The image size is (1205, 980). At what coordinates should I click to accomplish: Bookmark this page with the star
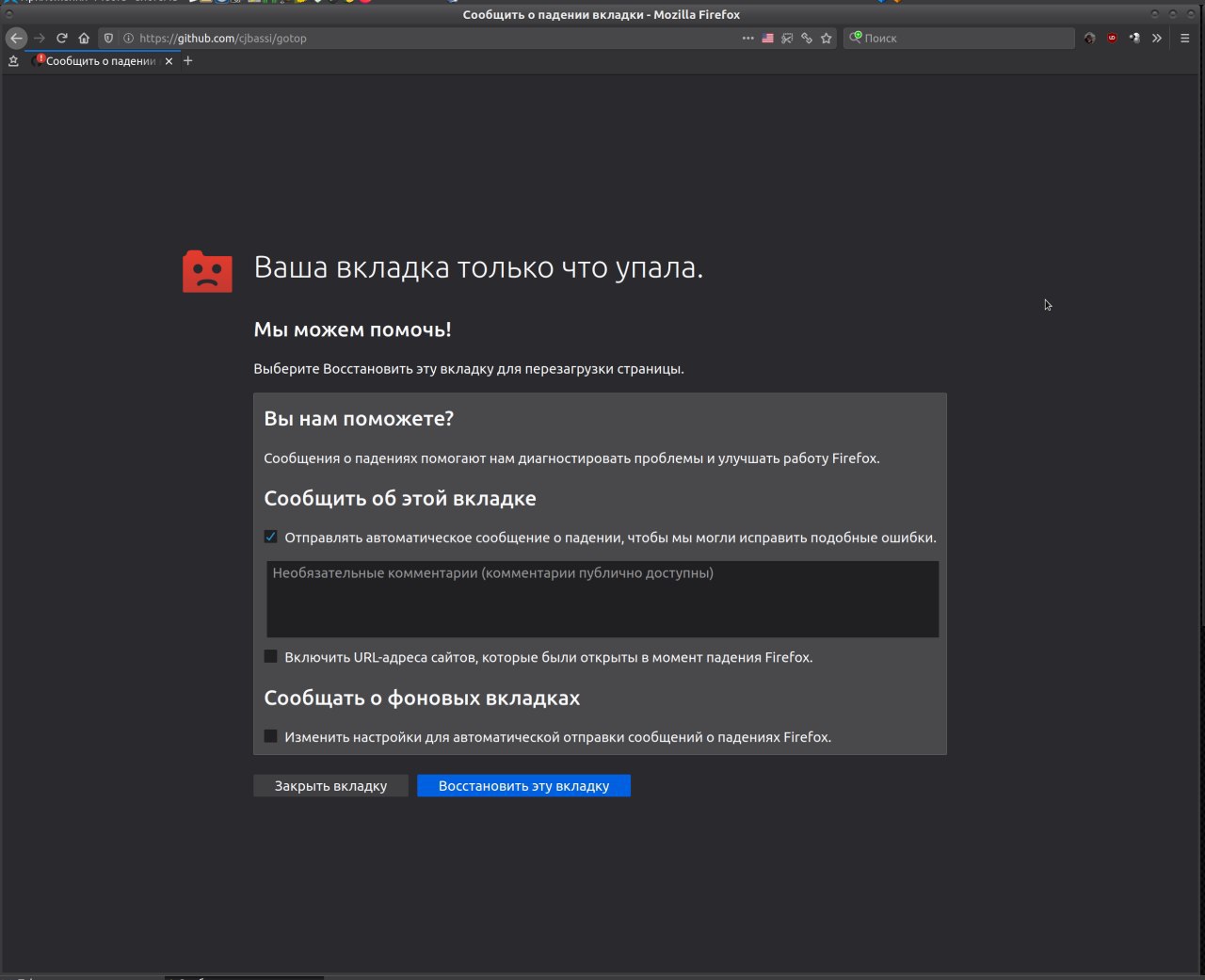(x=827, y=38)
